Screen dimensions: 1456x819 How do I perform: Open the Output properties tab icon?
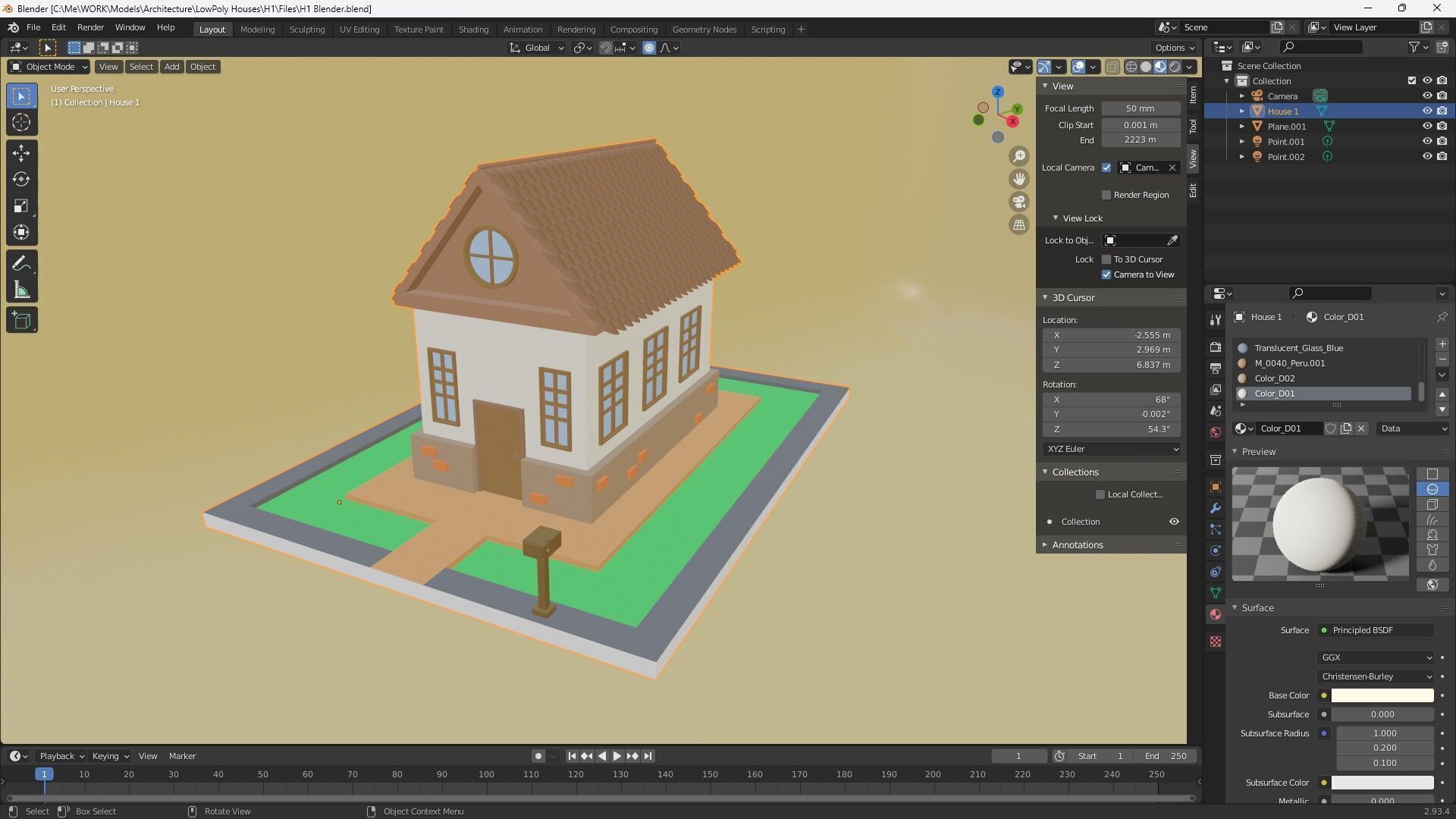pos(1216,369)
